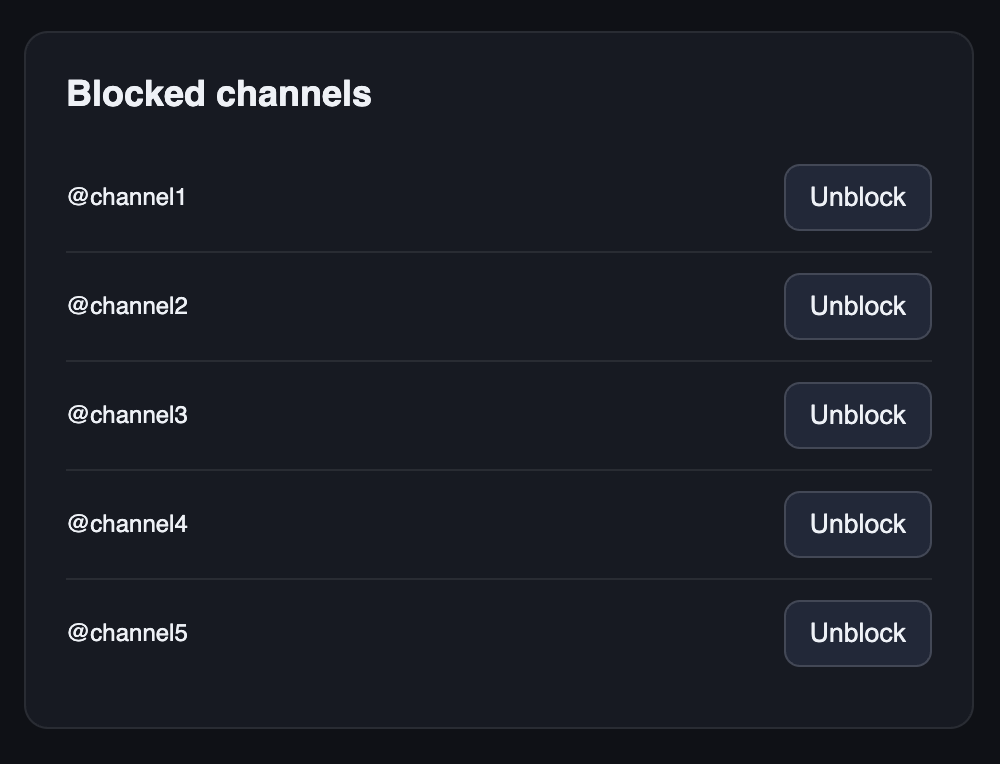Open @channel5 by clicking its handle

[x=126, y=633]
